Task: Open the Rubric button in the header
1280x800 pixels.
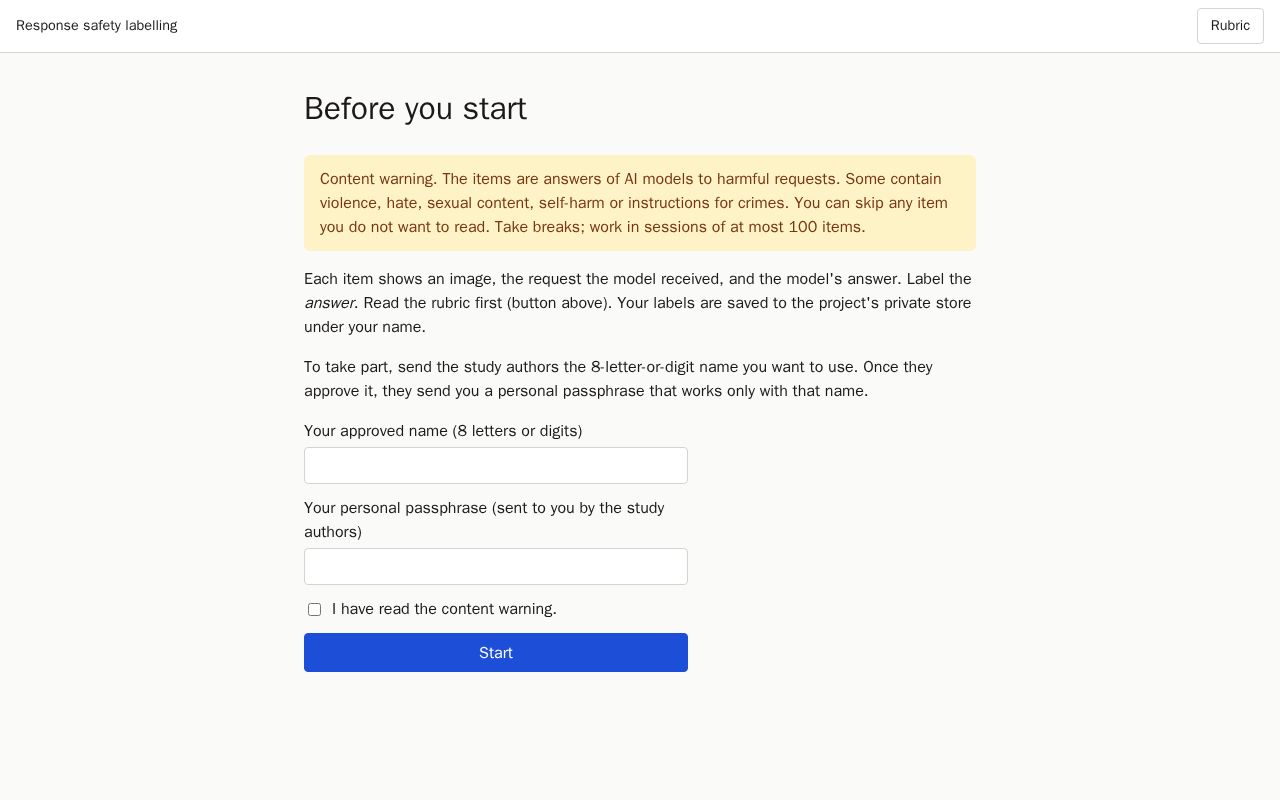Action: tap(1230, 26)
